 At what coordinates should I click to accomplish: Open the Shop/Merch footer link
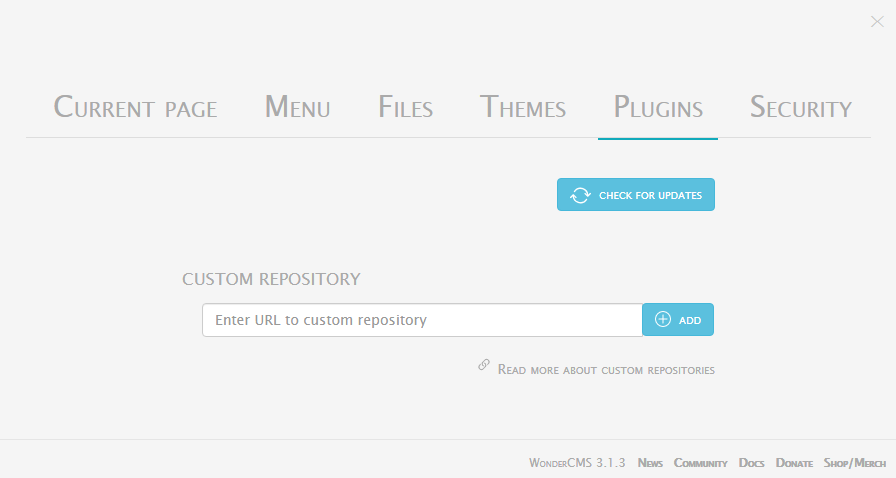coord(854,463)
